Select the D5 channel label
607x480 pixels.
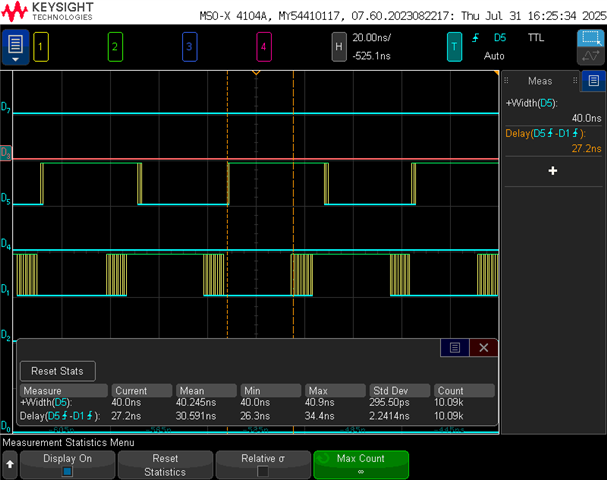[5, 199]
